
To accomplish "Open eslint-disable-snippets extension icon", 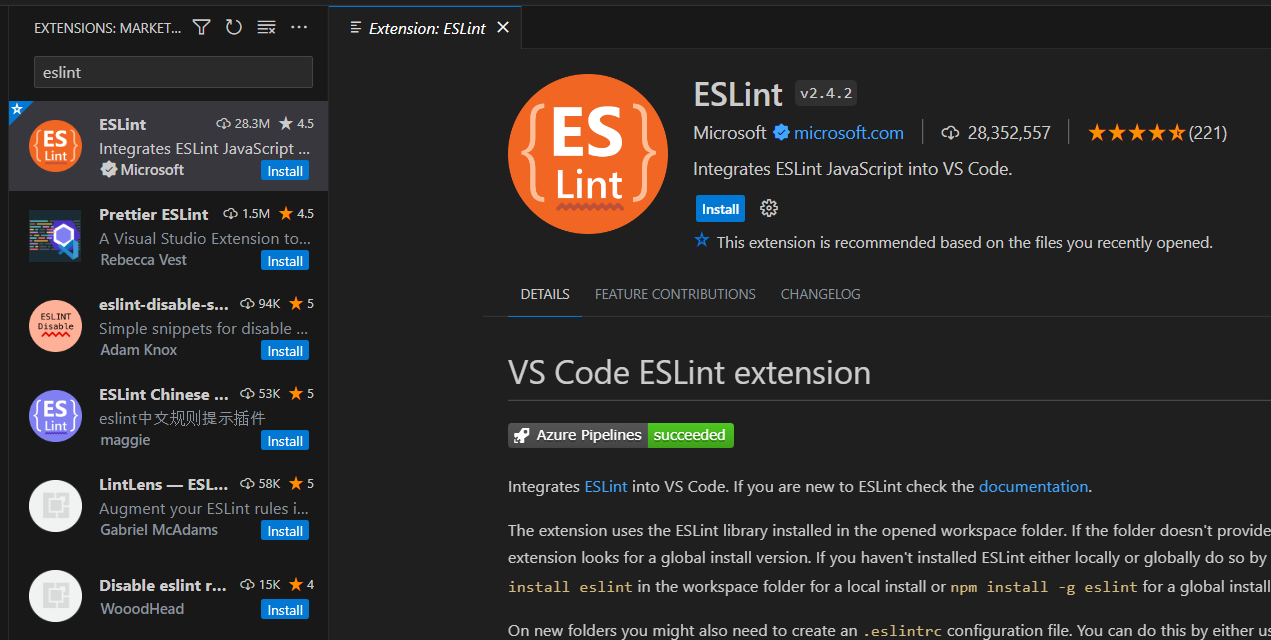I will [56, 326].
